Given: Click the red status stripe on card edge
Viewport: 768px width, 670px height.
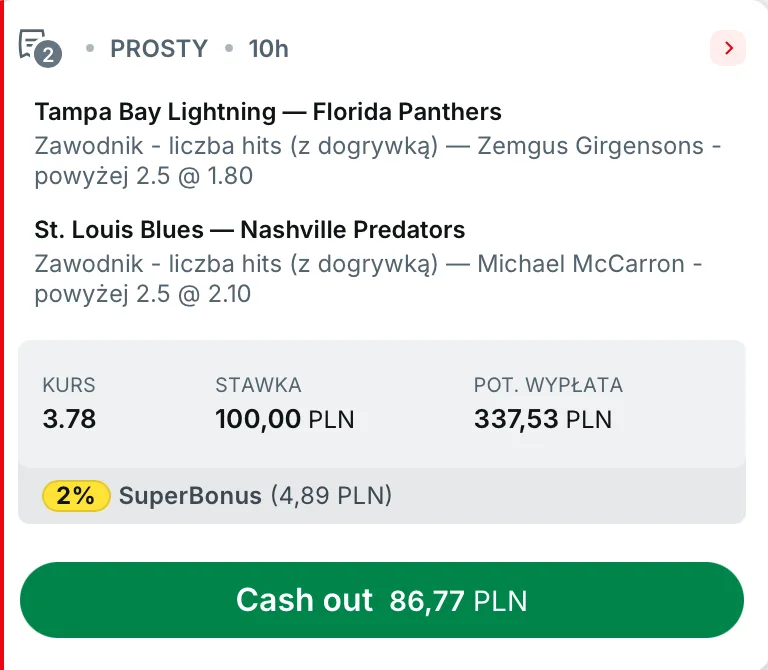Looking at the screenshot, I should (3, 335).
